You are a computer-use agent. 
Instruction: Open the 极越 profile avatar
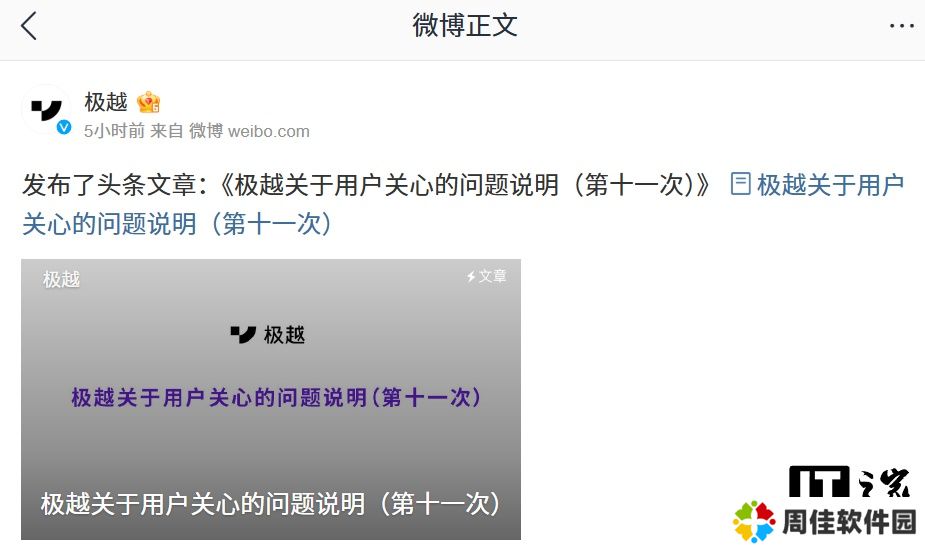(46, 110)
